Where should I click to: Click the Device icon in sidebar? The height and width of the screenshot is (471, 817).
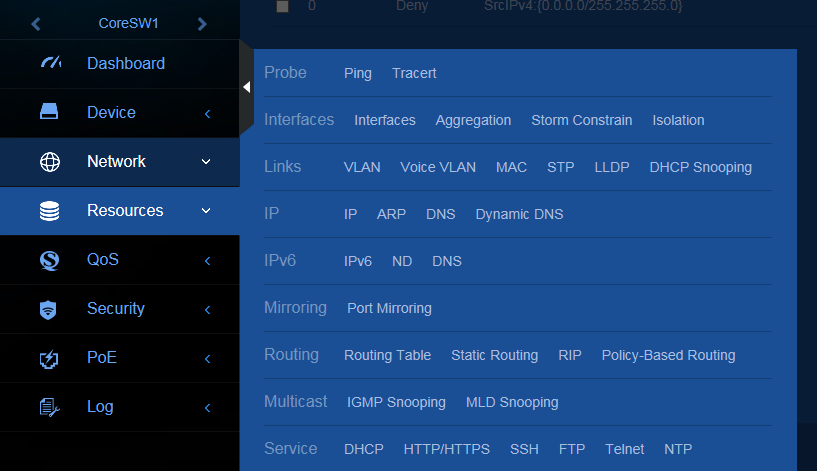tap(49, 113)
